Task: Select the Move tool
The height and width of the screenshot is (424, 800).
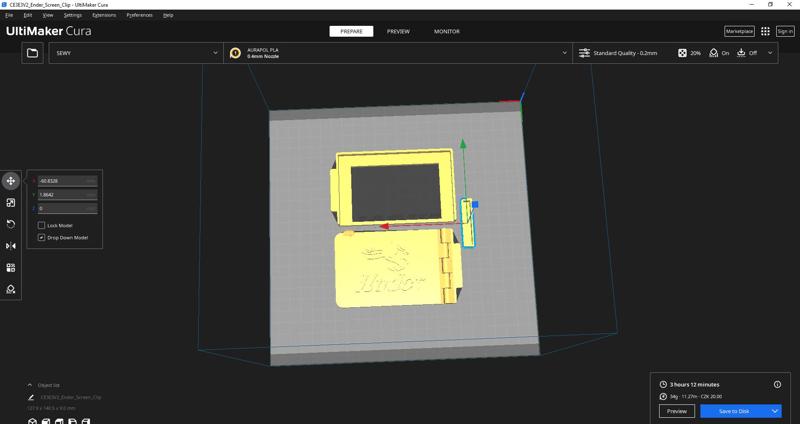Action: pos(10,181)
